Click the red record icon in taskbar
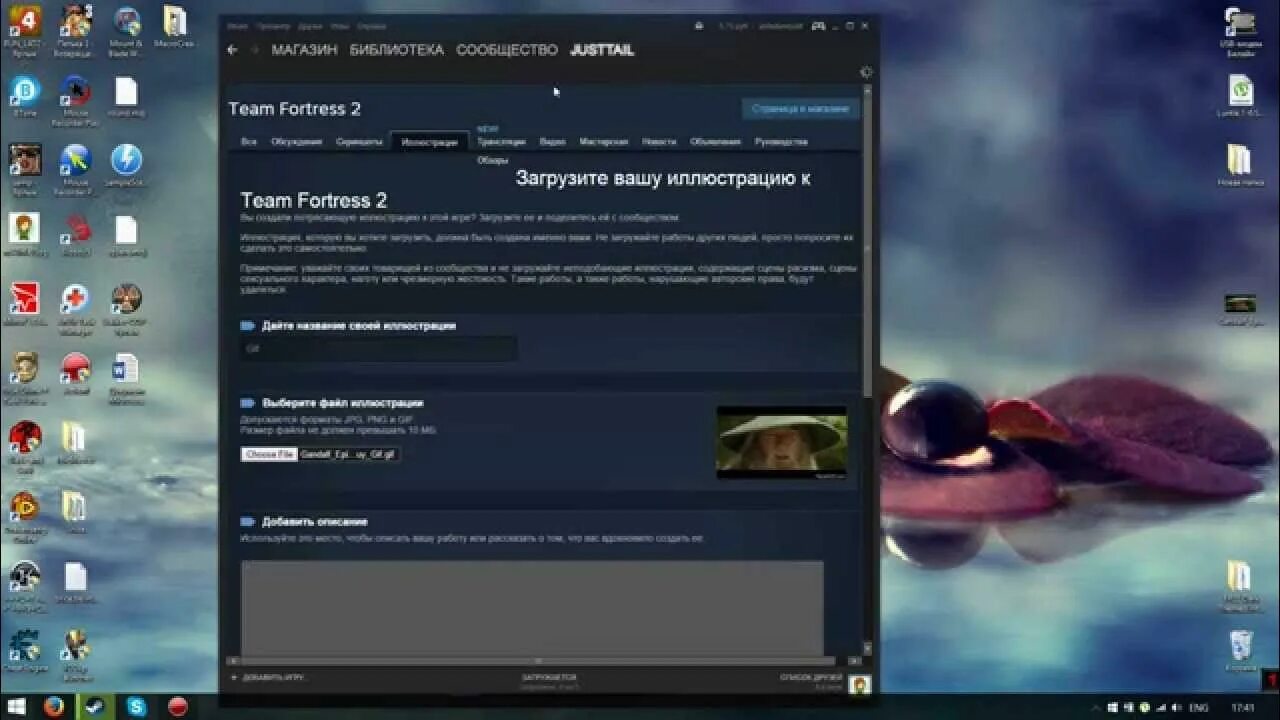The height and width of the screenshot is (720, 1280). pos(178,707)
